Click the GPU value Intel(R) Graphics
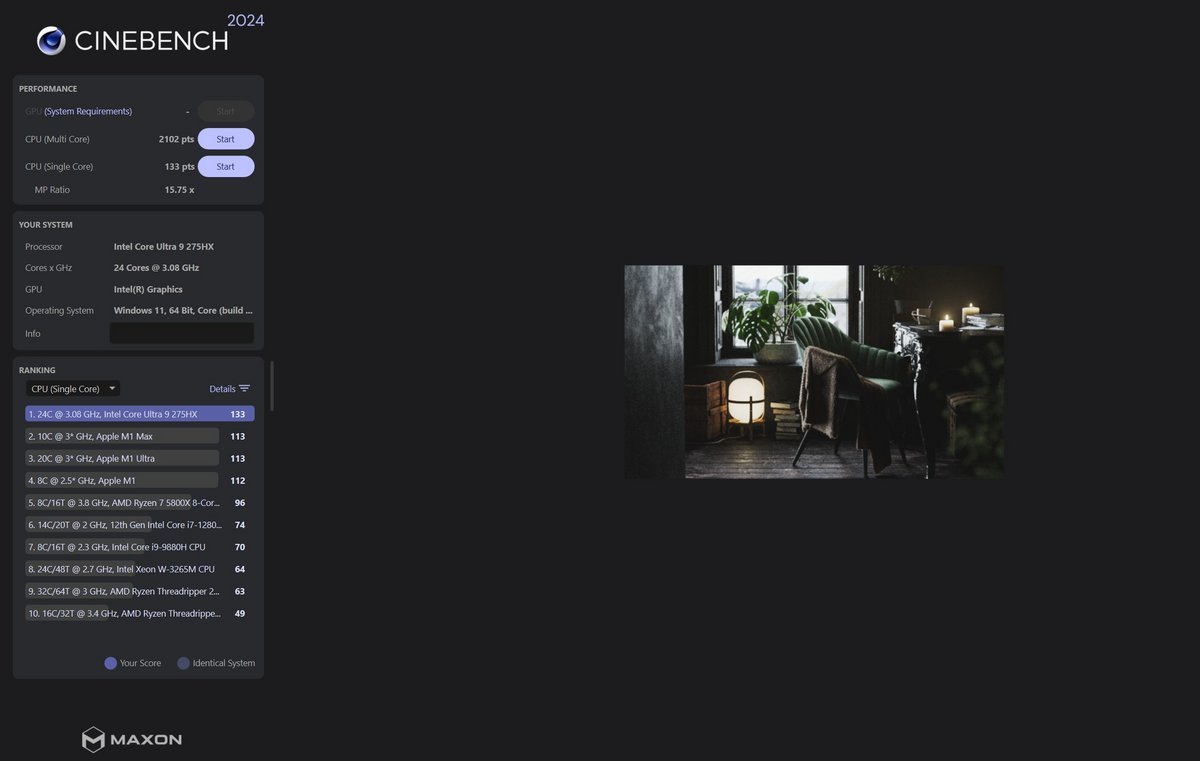Image resolution: width=1200 pixels, height=761 pixels. pyautogui.click(x=148, y=290)
